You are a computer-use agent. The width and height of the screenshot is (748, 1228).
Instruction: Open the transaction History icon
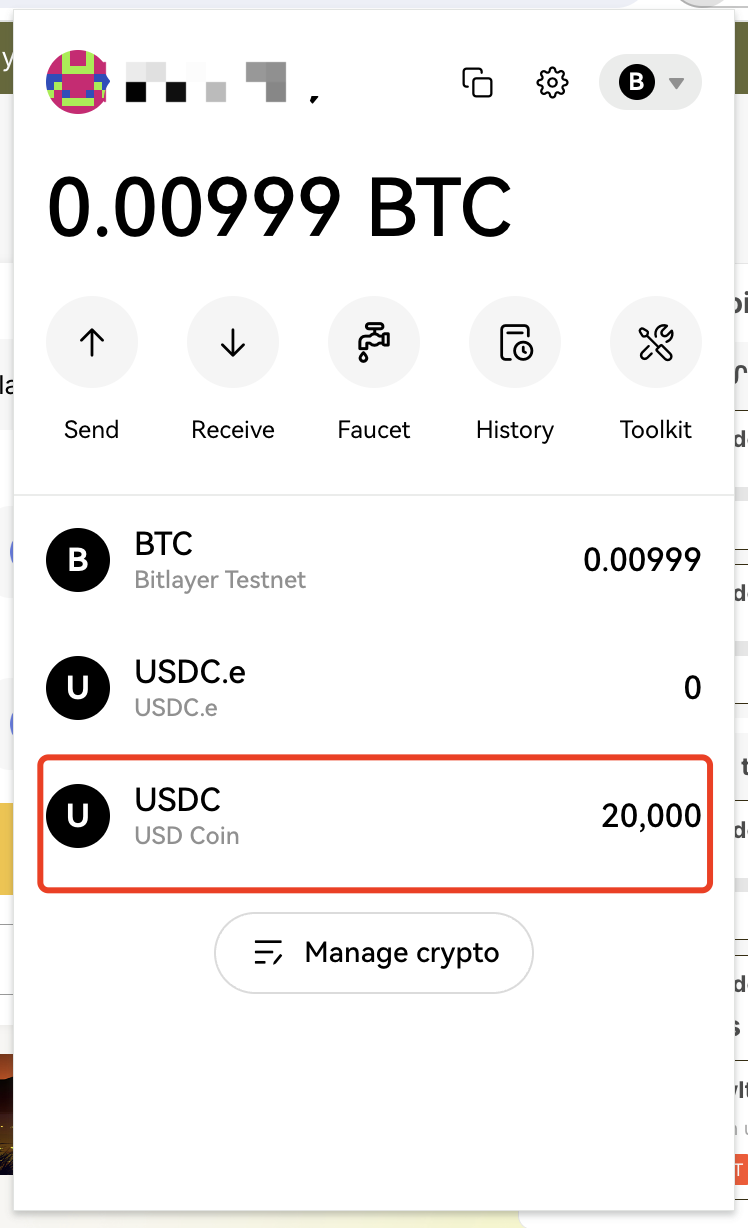coord(515,343)
